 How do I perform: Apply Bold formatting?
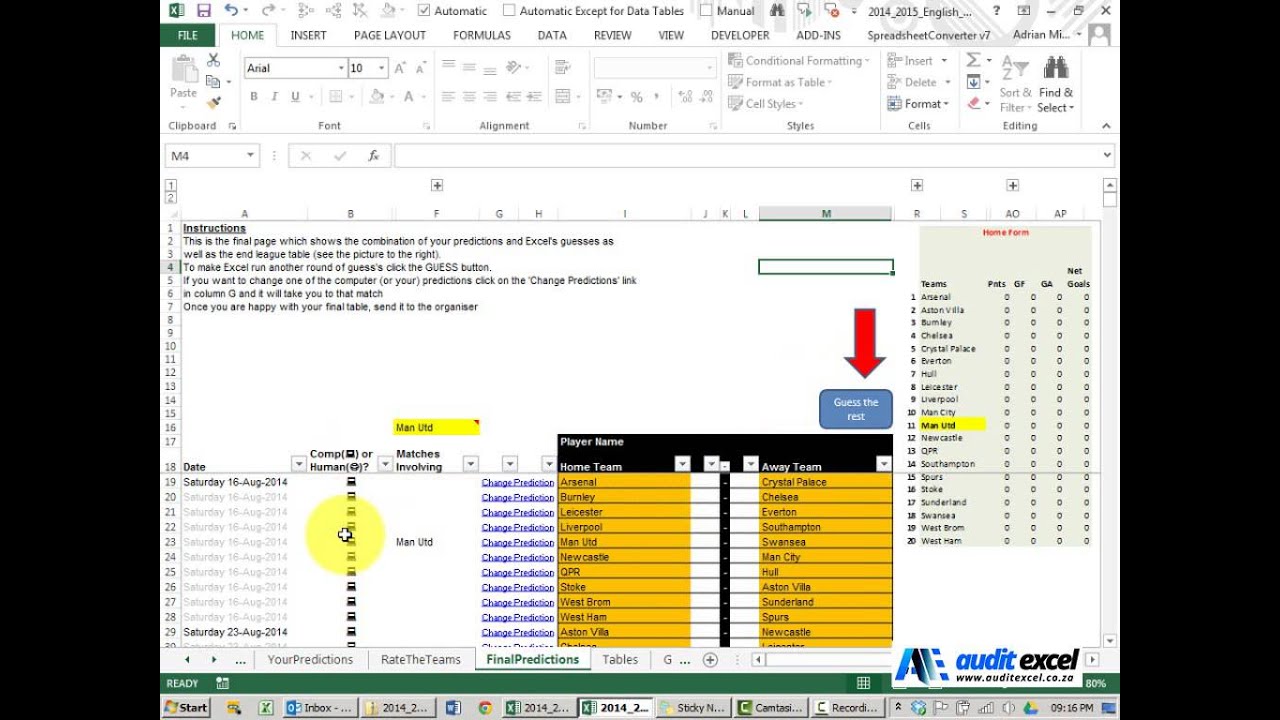(x=254, y=97)
